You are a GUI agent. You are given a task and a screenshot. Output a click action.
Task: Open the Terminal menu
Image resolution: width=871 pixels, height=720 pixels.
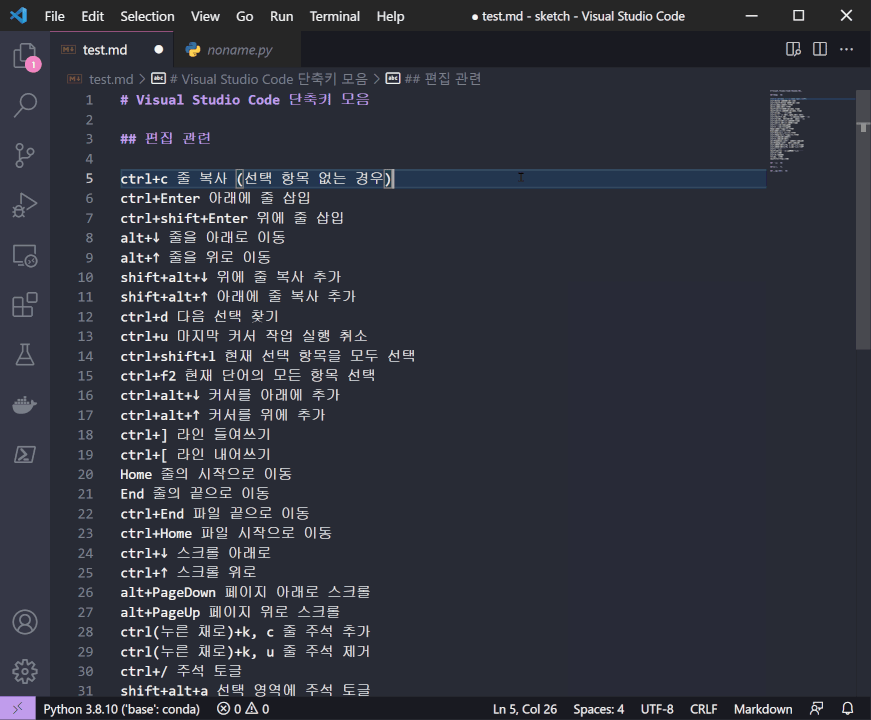334,16
